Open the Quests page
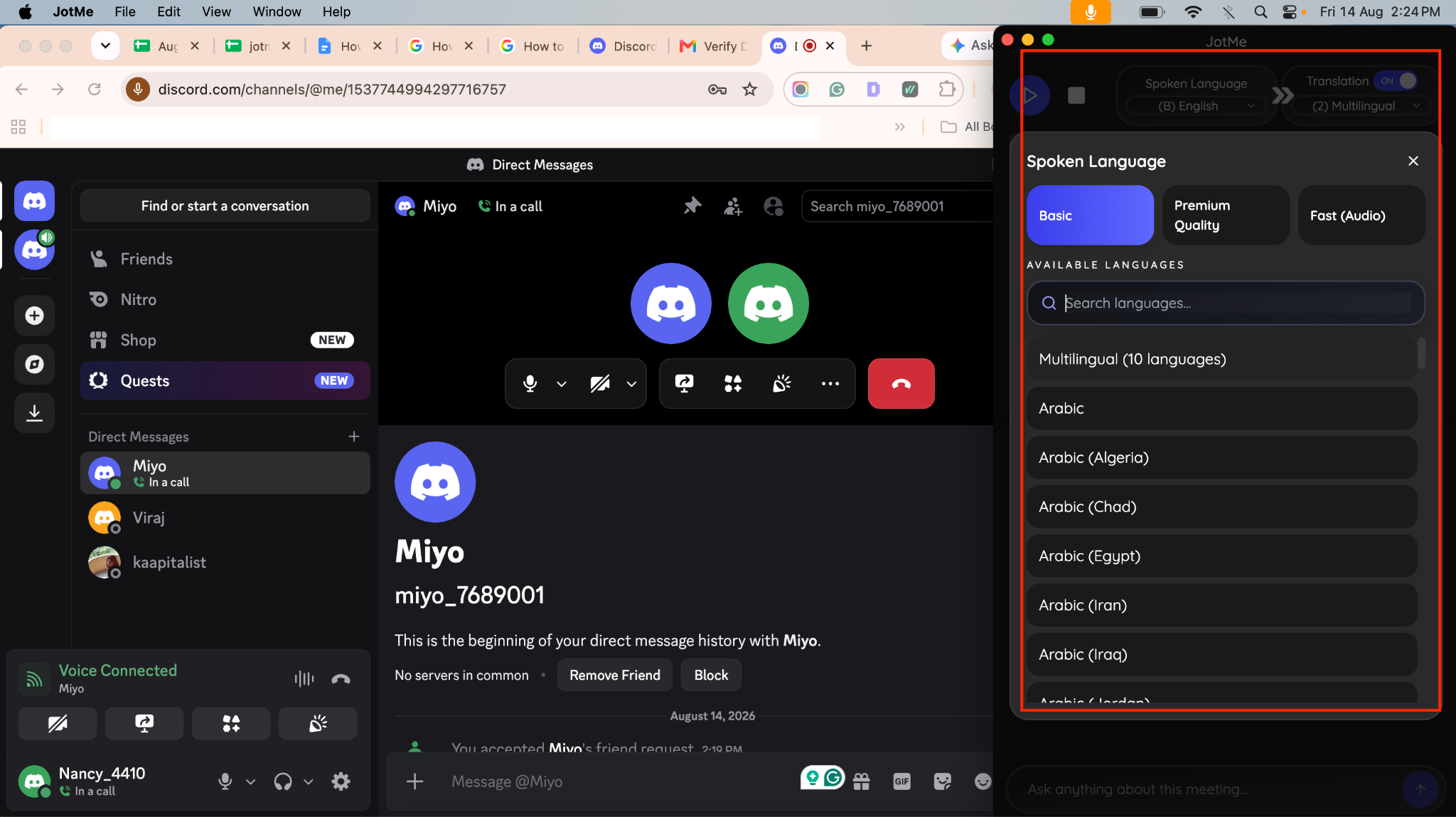 coord(225,381)
